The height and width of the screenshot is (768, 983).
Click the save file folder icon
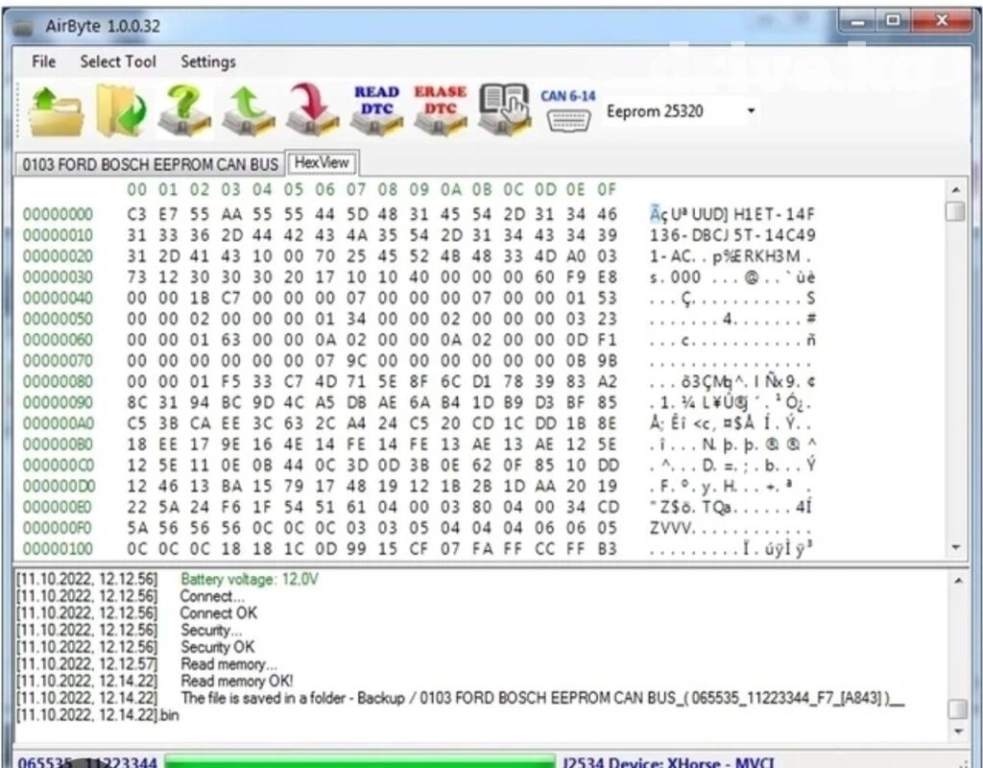(119, 111)
